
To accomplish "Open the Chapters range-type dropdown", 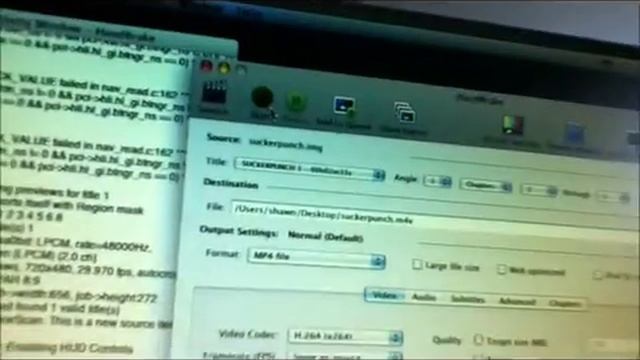I will [486, 186].
